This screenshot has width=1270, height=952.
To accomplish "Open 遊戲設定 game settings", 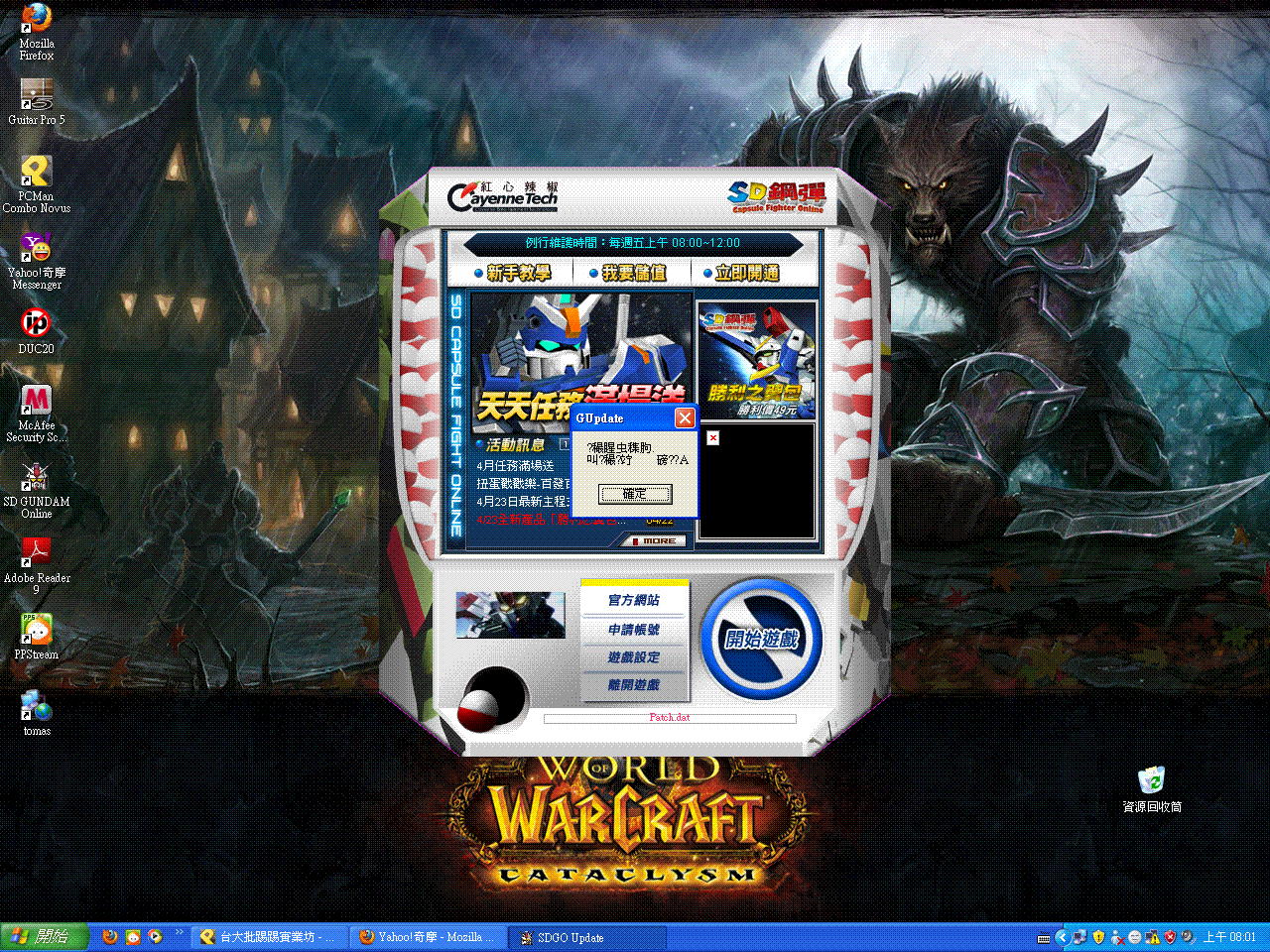I will click(x=634, y=657).
